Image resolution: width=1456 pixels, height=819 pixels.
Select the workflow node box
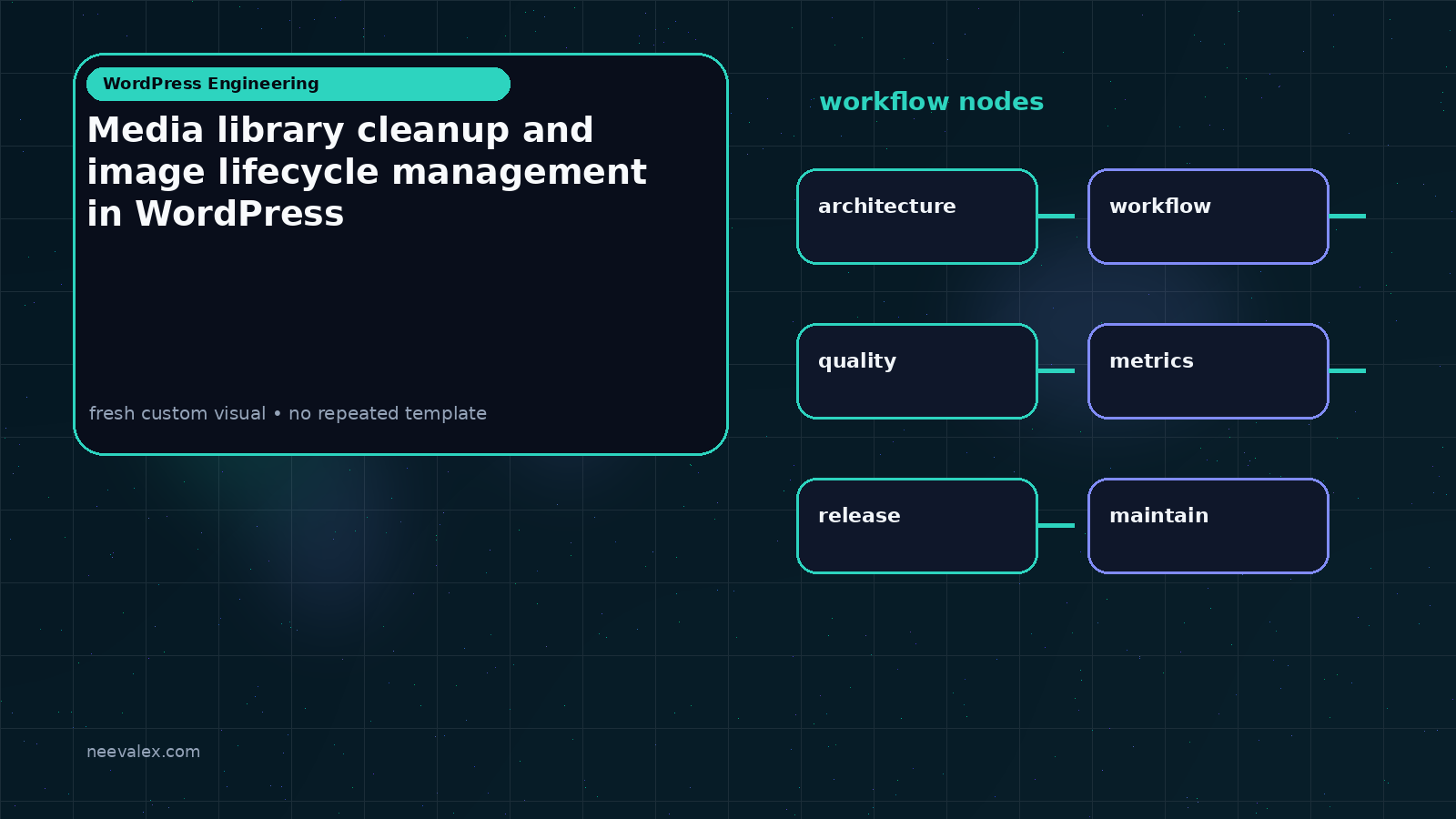click(1208, 217)
